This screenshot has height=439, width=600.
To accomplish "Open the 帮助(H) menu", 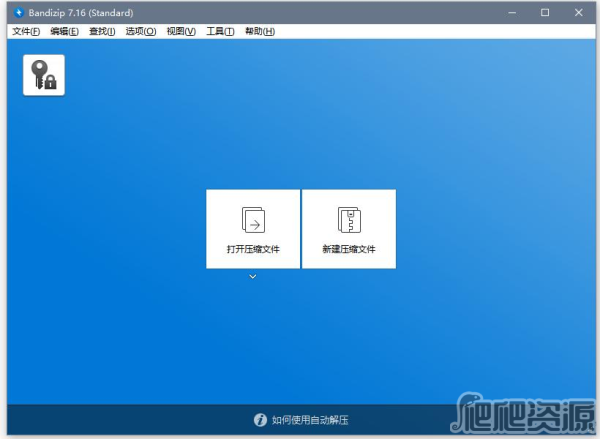I will (259, 31).
